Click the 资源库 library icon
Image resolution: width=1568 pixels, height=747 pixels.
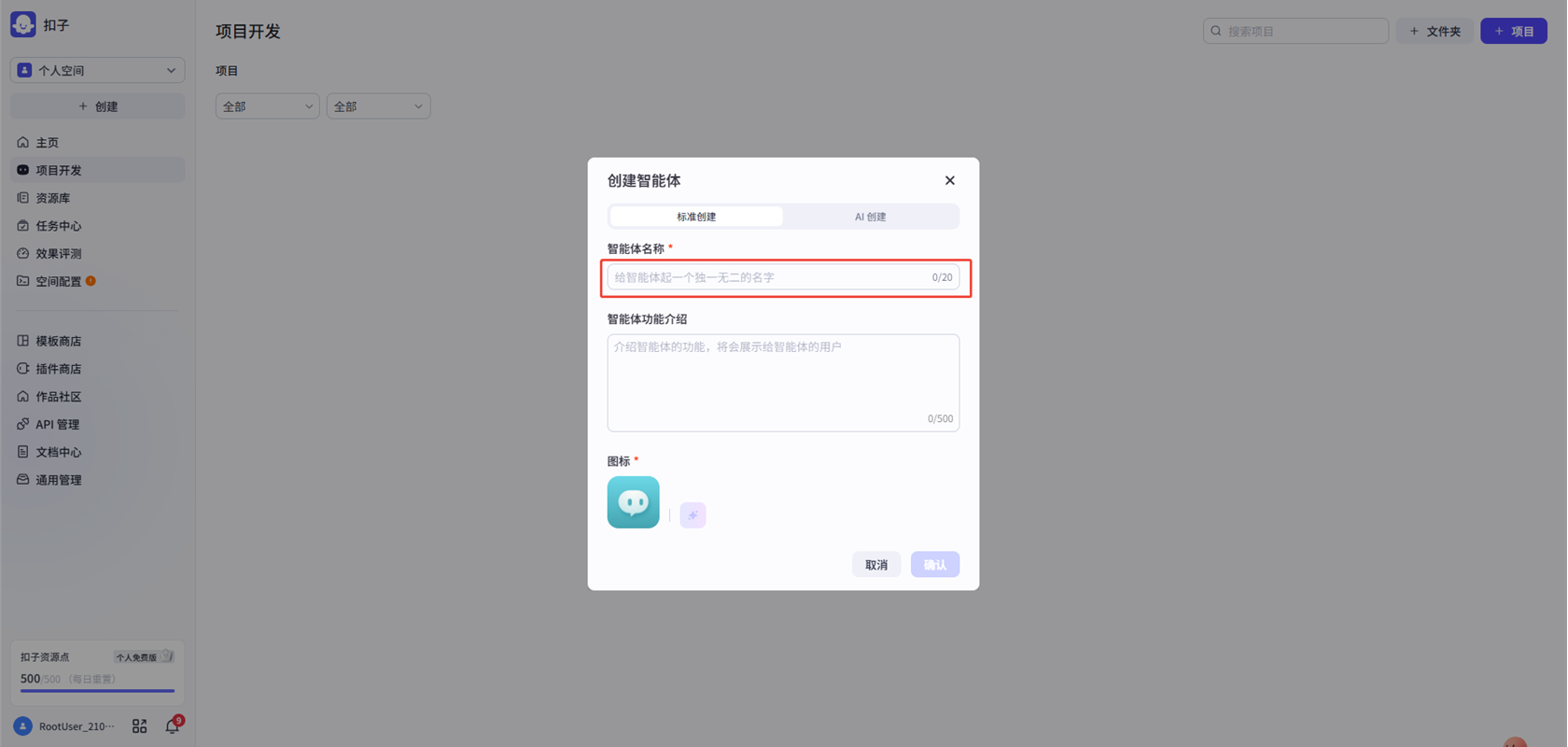[x=23, y=198]
